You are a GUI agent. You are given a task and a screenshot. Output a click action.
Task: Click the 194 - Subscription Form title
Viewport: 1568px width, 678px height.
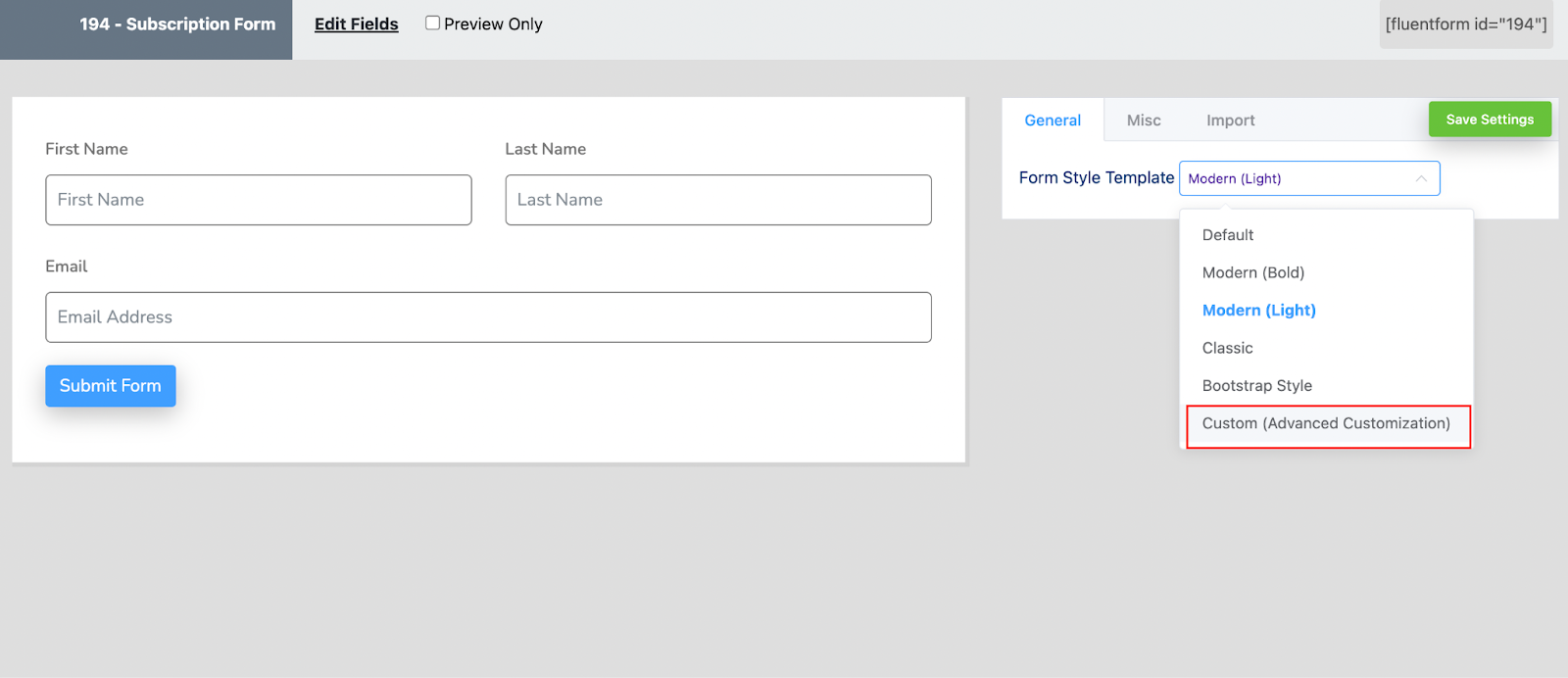(177, 24)
